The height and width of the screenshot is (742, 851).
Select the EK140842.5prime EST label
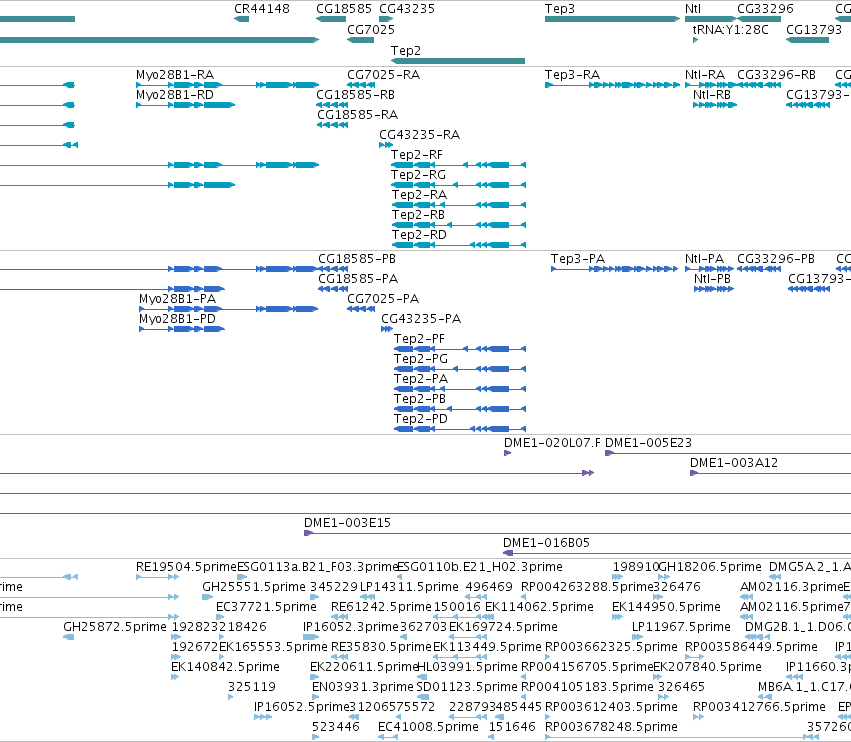pos(225,667)
